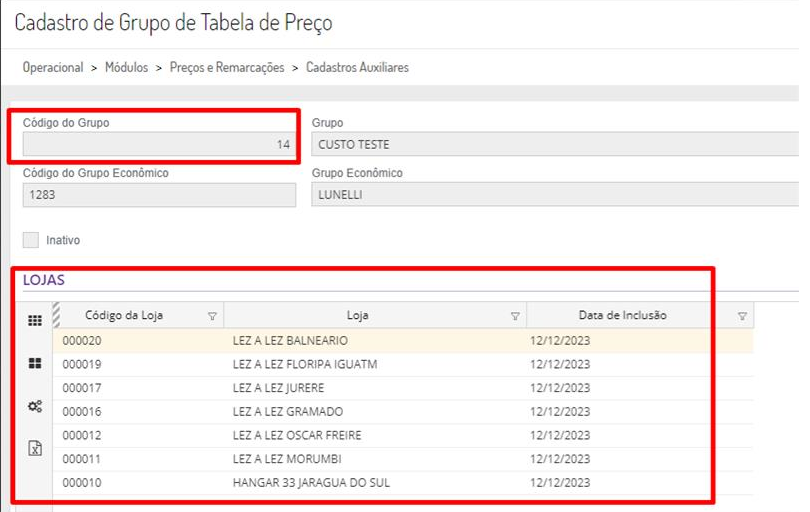
Task: Click the four-tile layout icon
Action: pyautogui.click(x=34, y=364)
